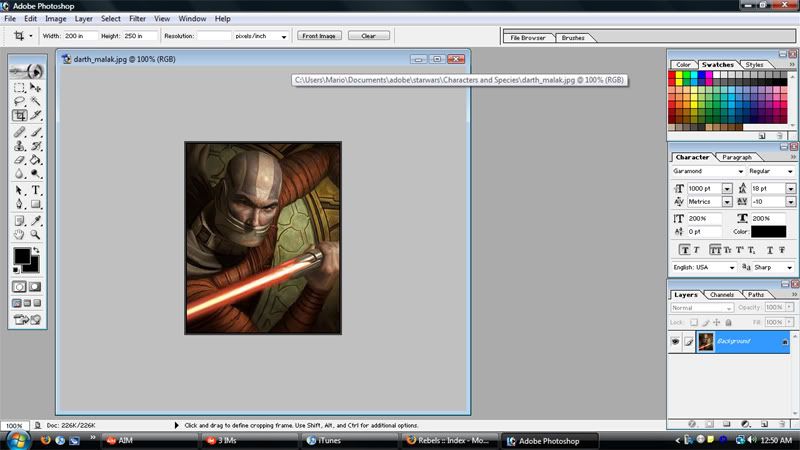Select the Brush tool
Image resolution: width=800 pixels, height=450 pixels.
click(x=35, y=132)
